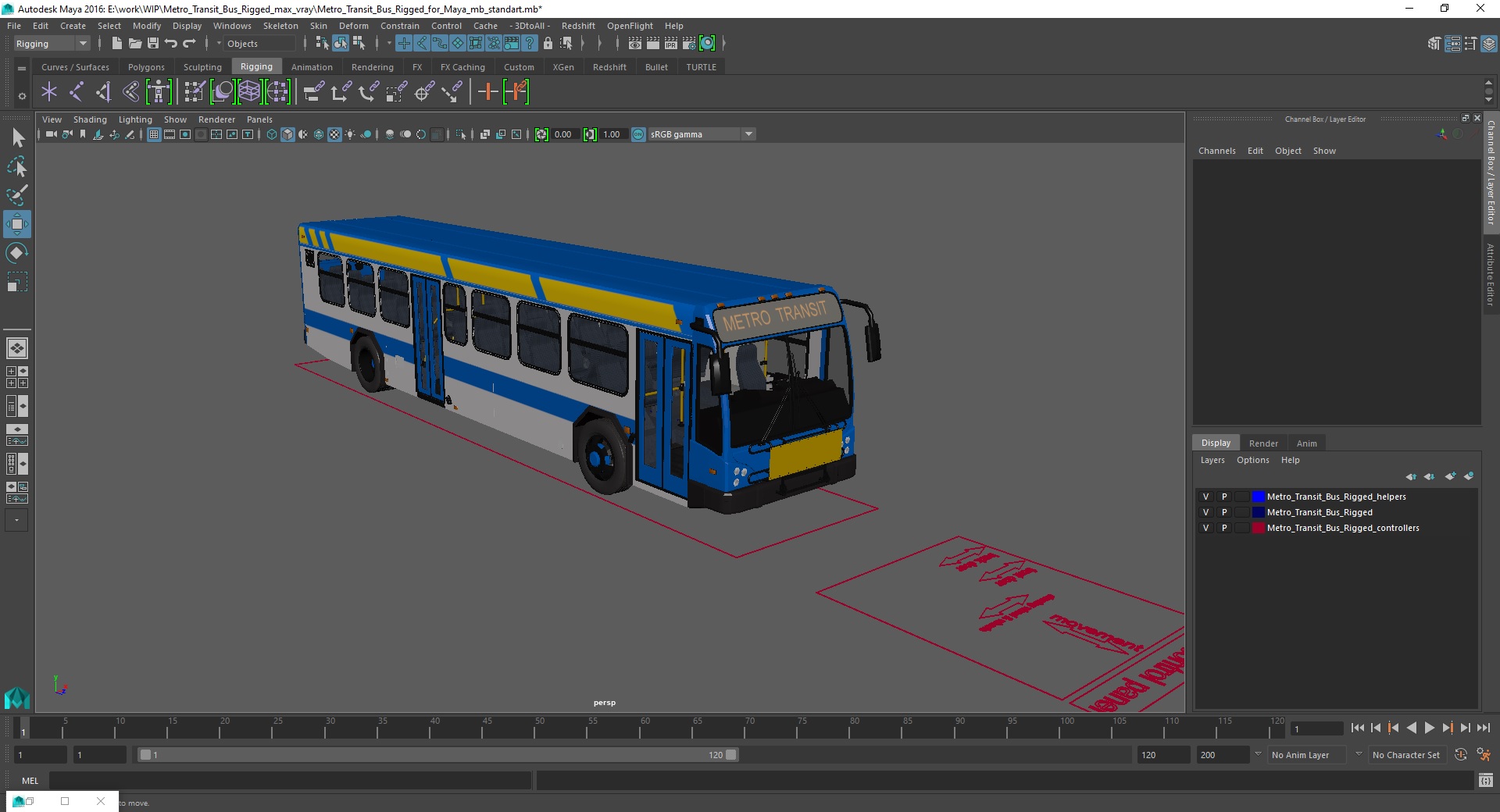Screen dimensions: 1500x812
Task: Open the Channels menu in Channel Box
Action: pyautogui.click(x=1216, y=151)
